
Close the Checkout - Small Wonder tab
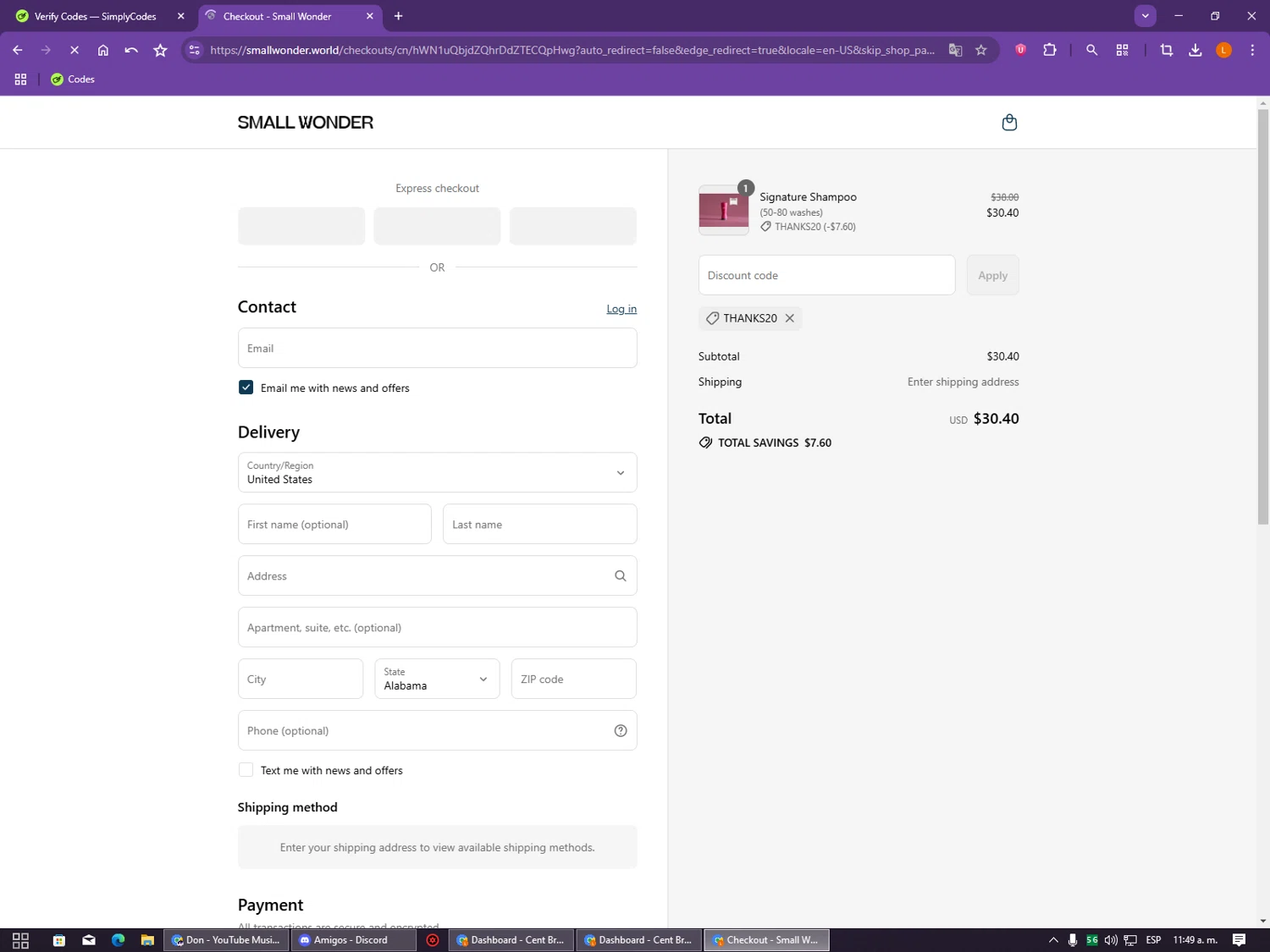pos(369,16)
